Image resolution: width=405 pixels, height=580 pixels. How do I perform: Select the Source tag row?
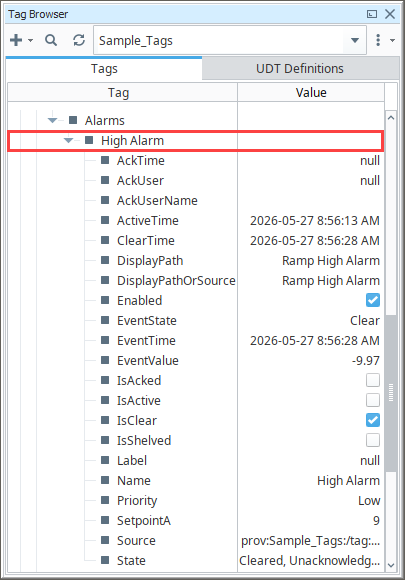[196, 540]
